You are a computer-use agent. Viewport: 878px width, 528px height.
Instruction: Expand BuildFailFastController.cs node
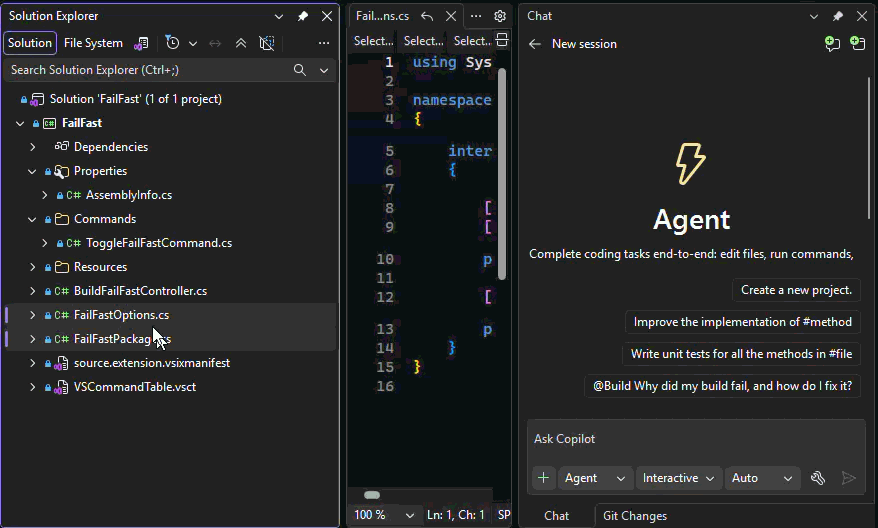[32, 291]
